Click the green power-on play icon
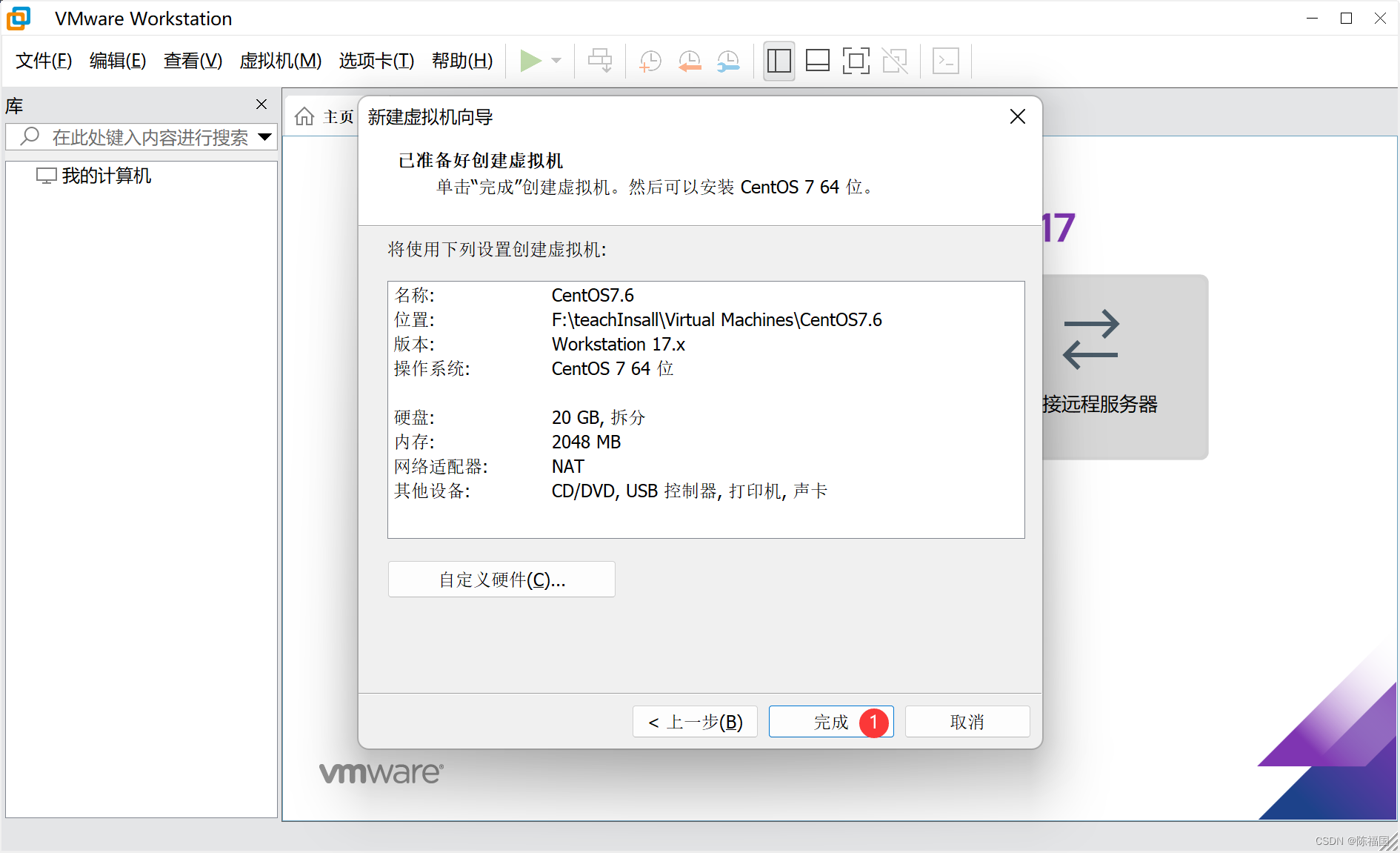 click(x=530, y=61)
